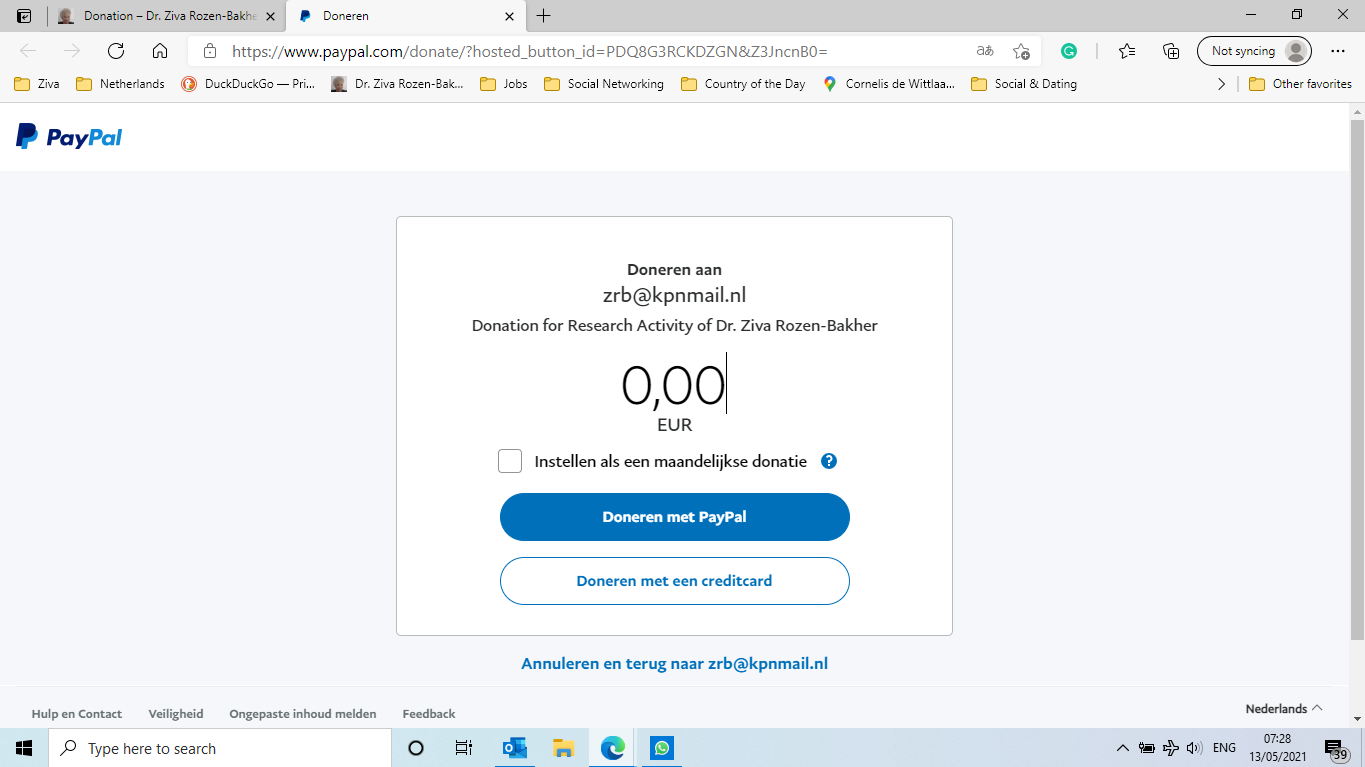The height and width of the screenshot is (767, 1365).
Task: Close the Doneren tab
Action: point(510,16)
